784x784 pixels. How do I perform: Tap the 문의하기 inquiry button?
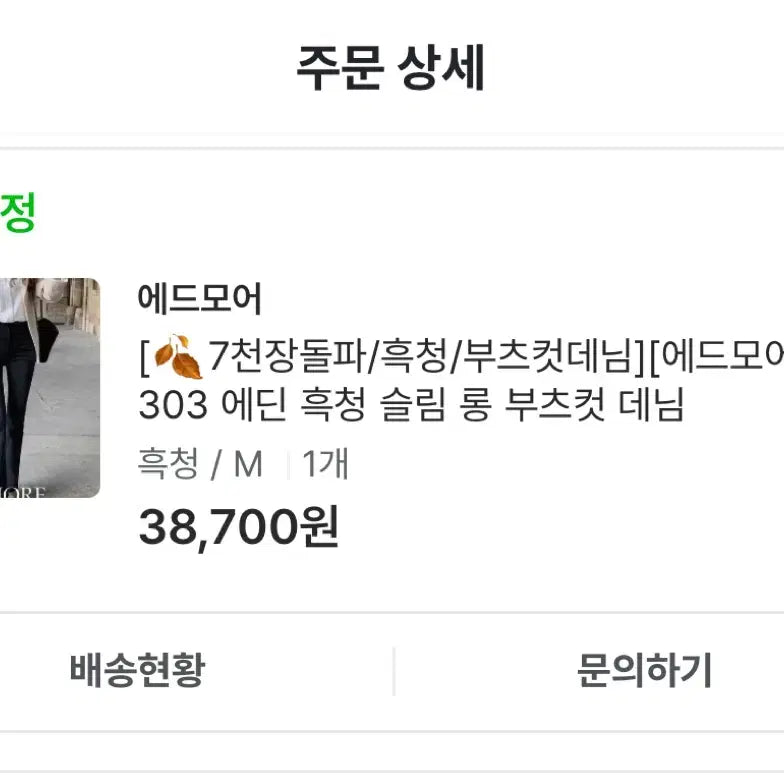(x=644, y=670)
